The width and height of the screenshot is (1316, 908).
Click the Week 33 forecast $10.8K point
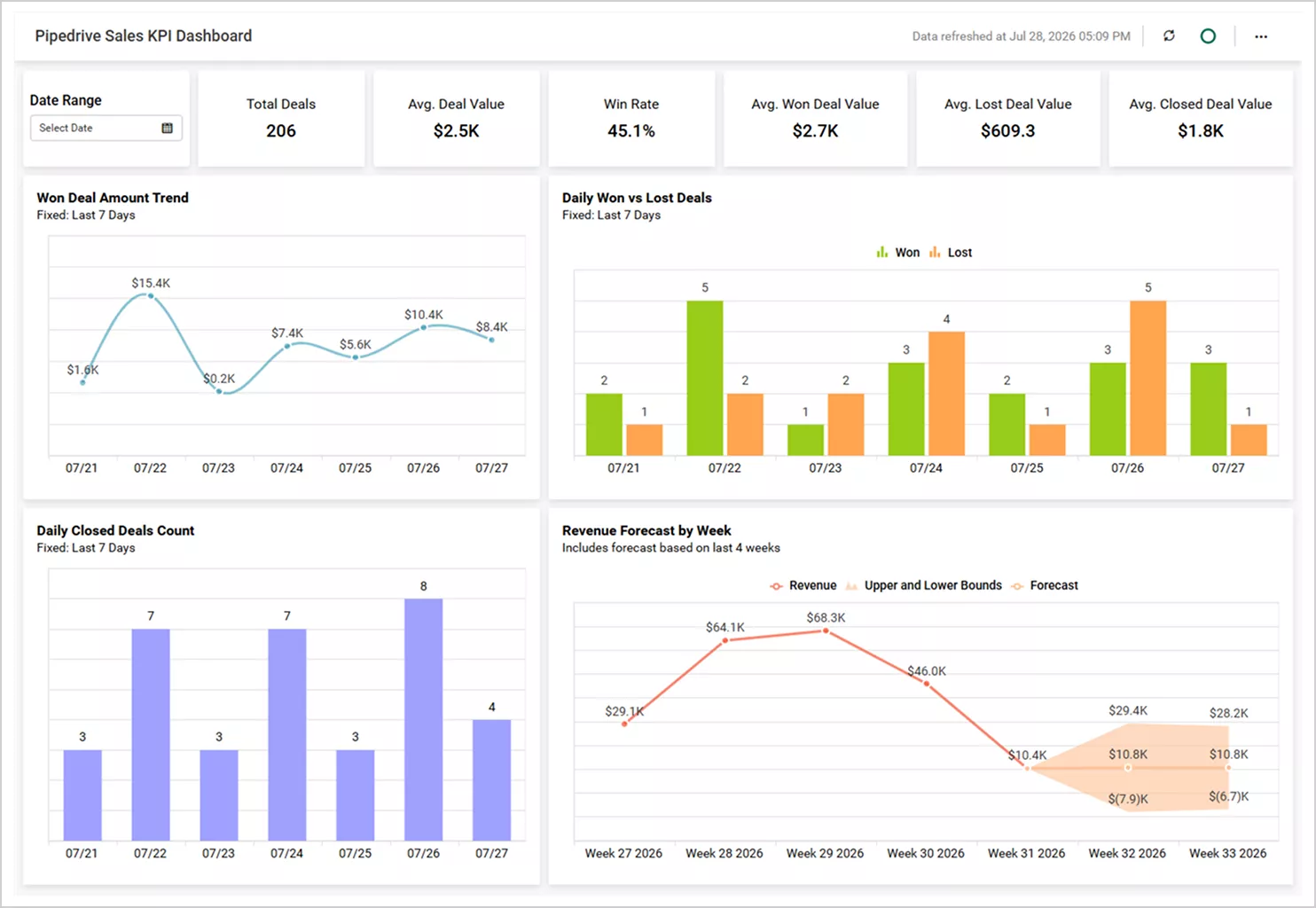point(1228,768)
